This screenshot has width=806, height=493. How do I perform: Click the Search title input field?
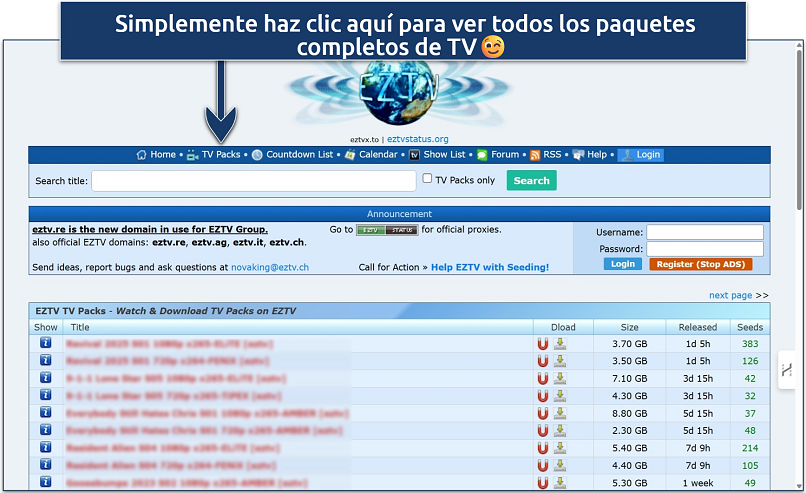tap(254, 181)
